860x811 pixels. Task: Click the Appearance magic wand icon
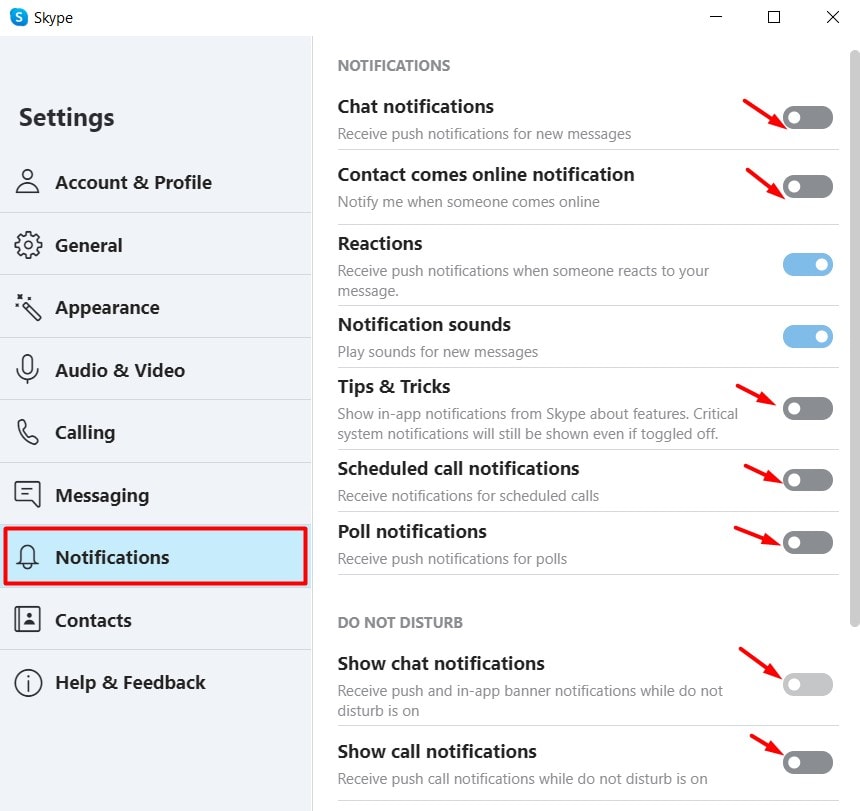(x=27, y=307)
